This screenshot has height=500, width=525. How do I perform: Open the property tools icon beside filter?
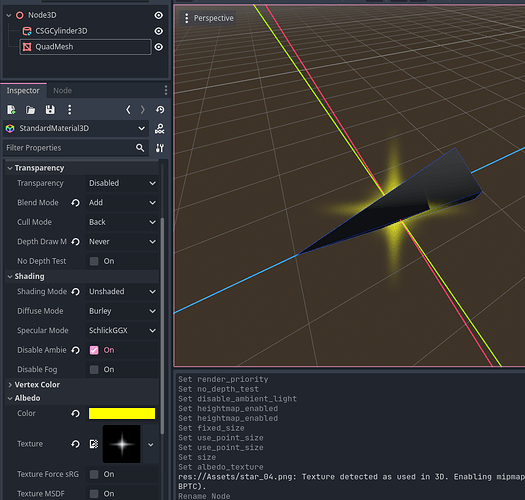click(160, 148)
